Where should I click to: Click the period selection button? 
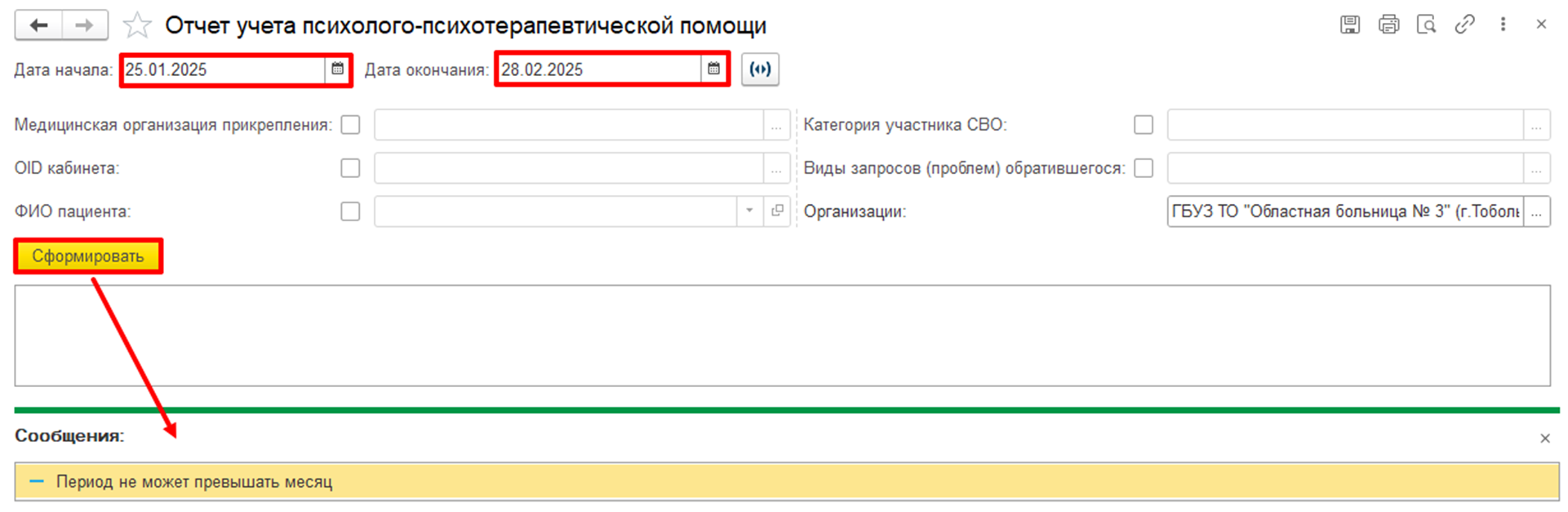[760, 69]
